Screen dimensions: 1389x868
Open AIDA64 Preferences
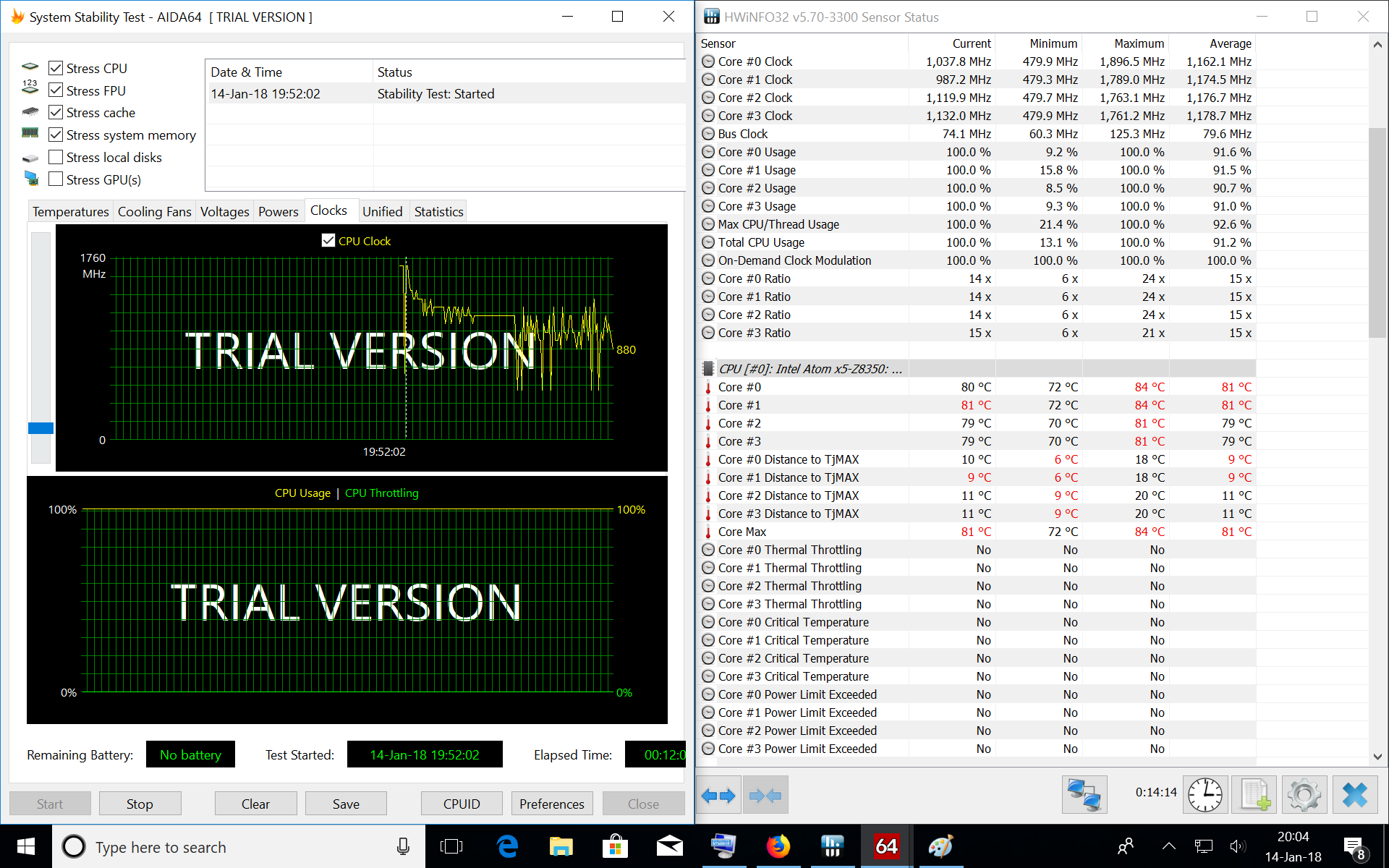552,804
